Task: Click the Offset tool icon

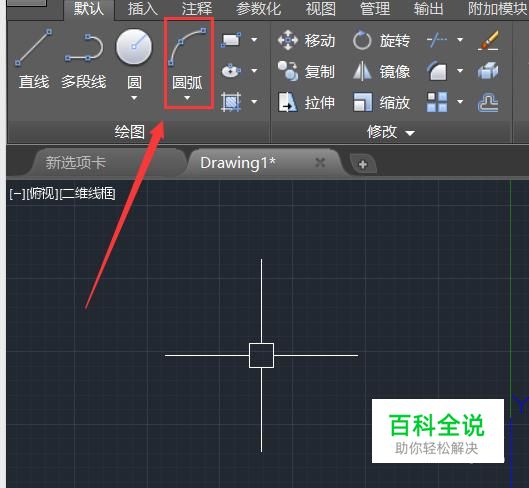Action: (488, 102)
